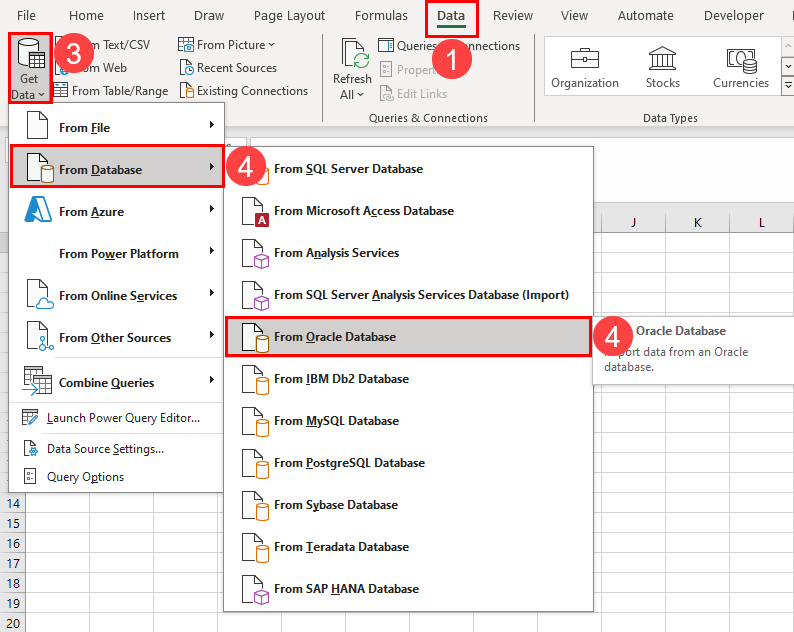Image resolution: width=794 pixels, height=632 pixels.
Task: Click the Data ribbon tab
Action: click(x=451, y=17)
